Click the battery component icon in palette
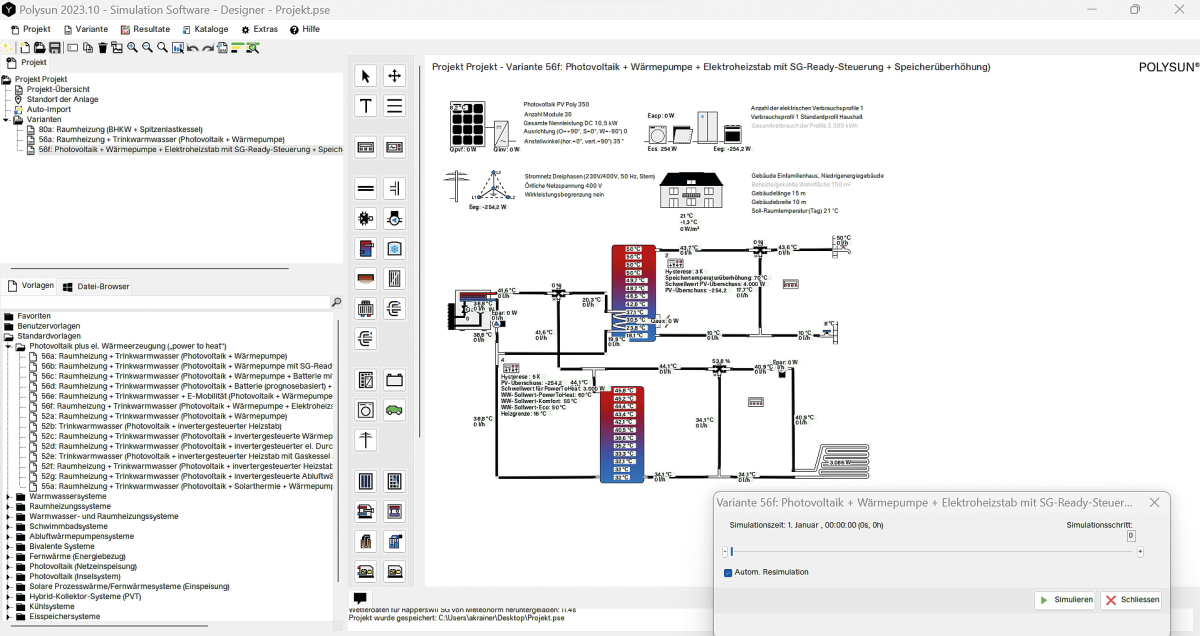1200x636 pixels. click(395, 379)
